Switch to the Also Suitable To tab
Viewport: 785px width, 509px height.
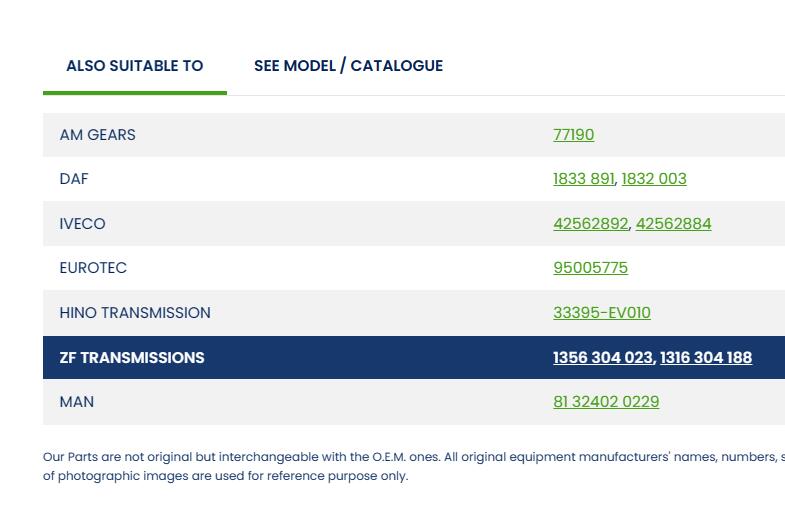coord(134,66)
